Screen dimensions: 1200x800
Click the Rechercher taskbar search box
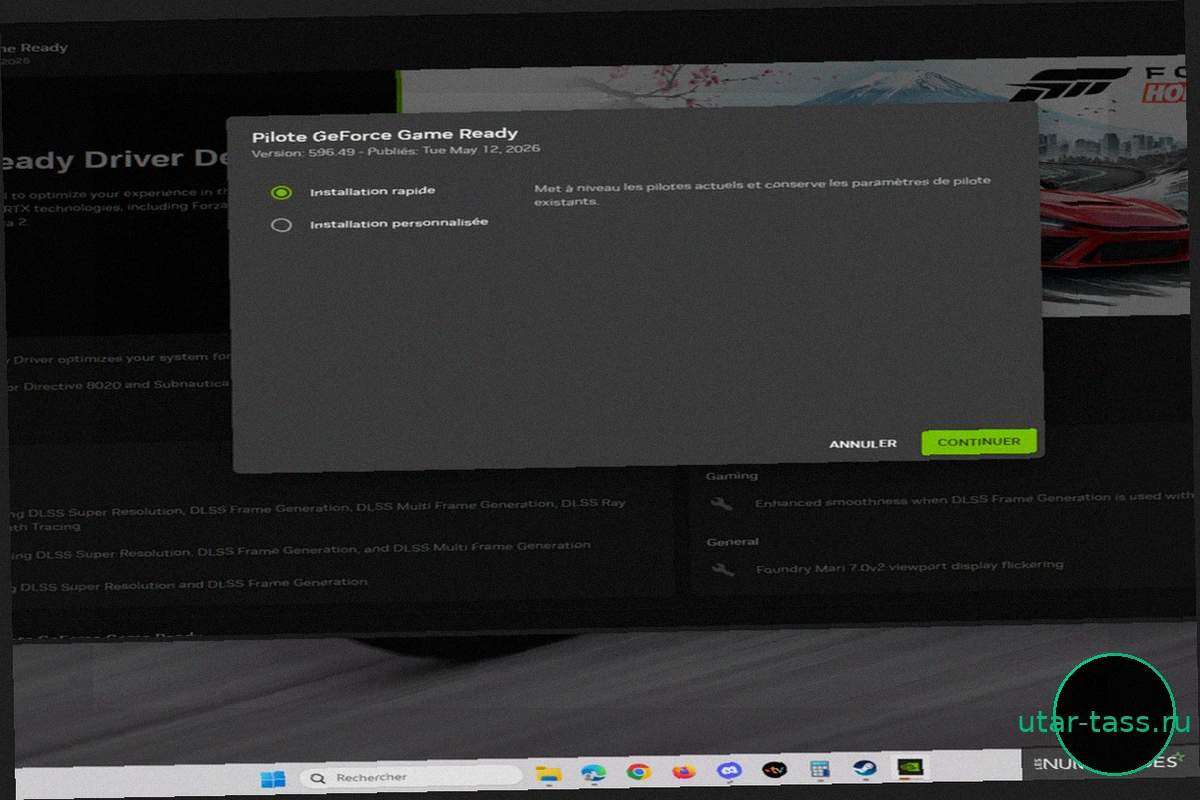coord(411,777)
